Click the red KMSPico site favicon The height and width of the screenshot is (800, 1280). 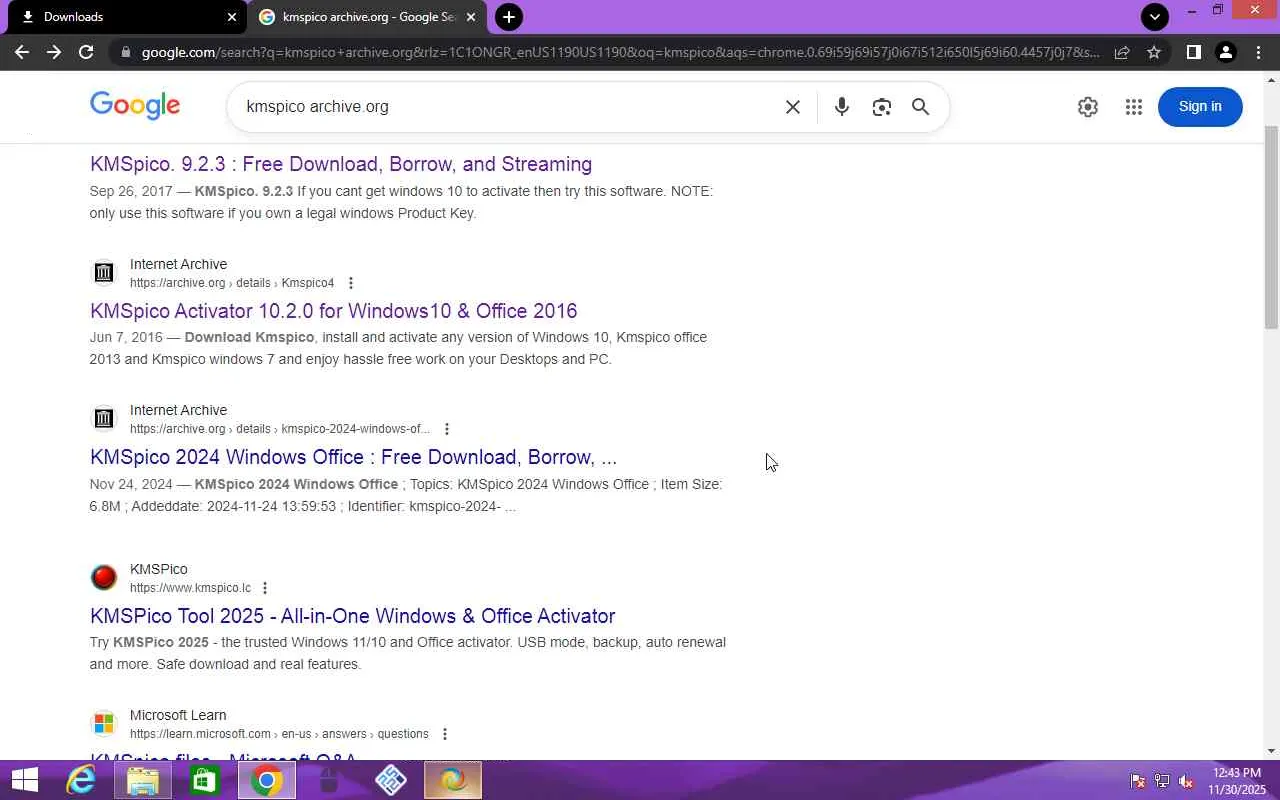104,578
